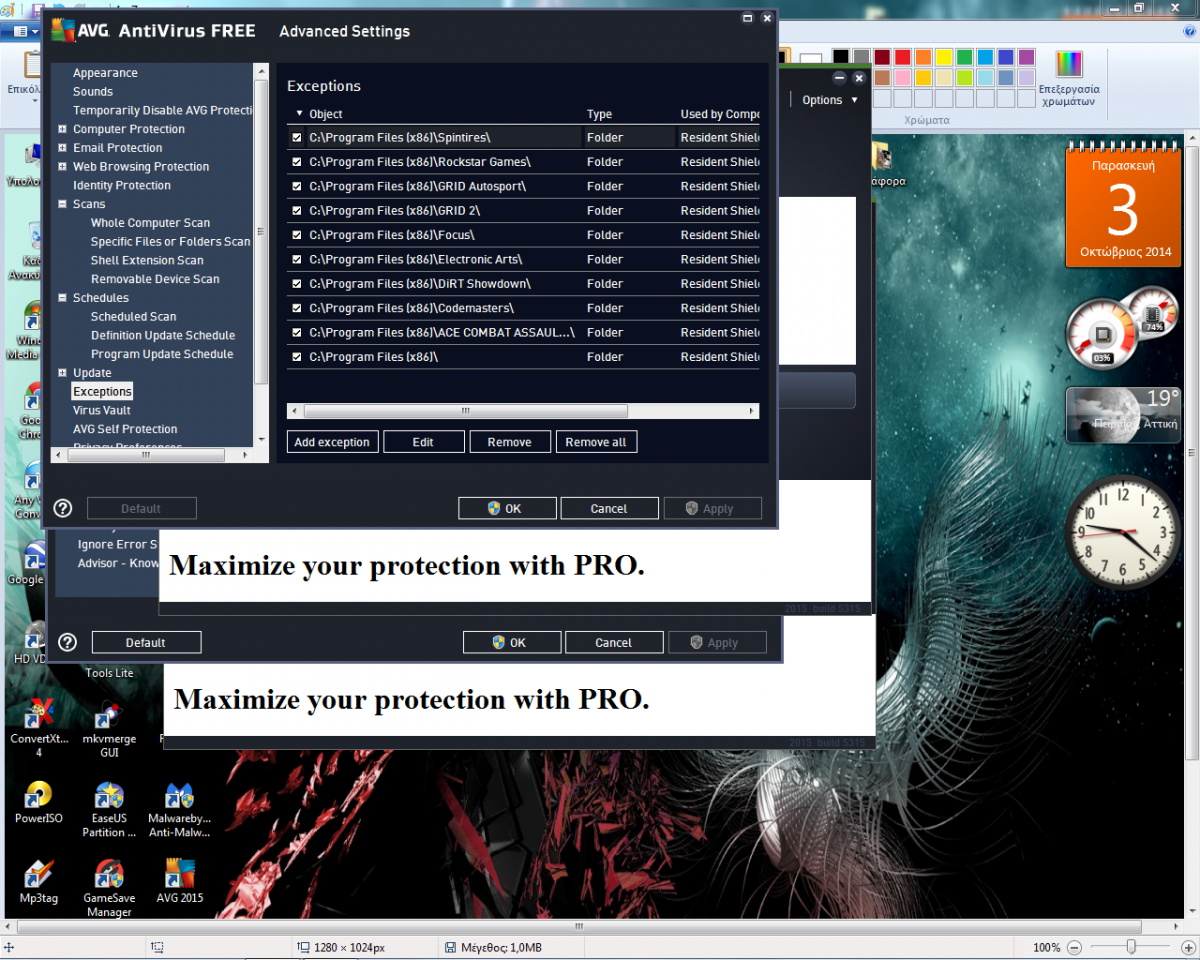
Task: Expand the Email Protection tree node
Action: click(62, 148)
